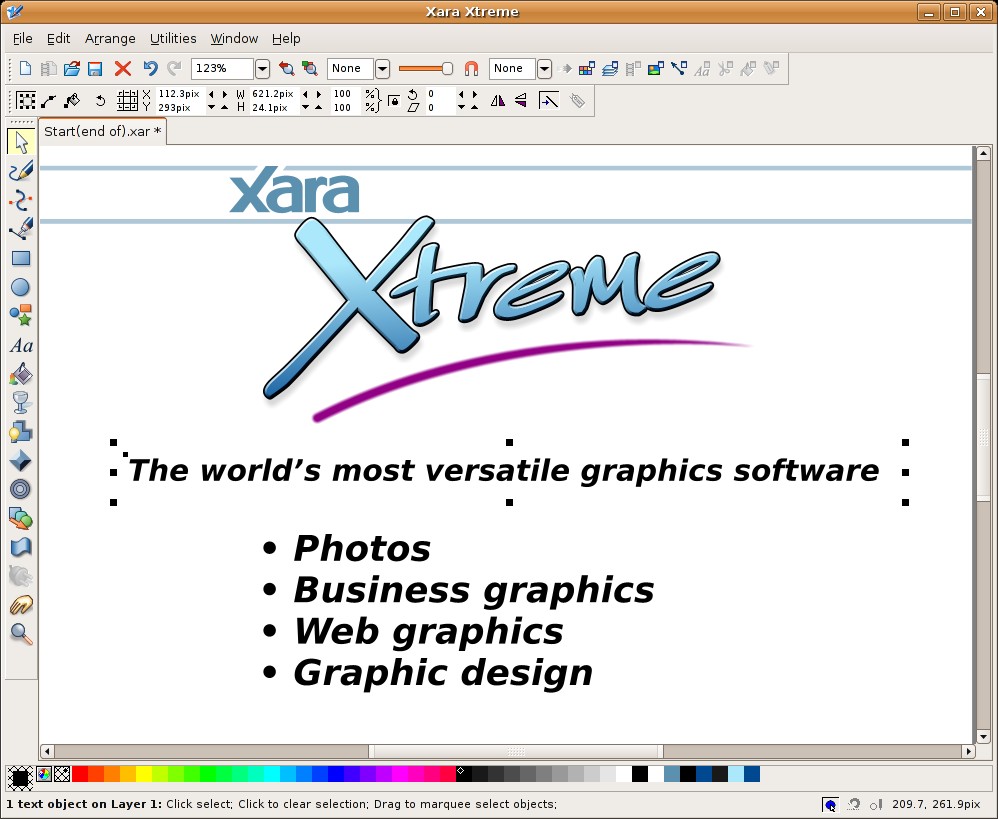
Task: Choose the Selector arrow tool
Action: [21, 142]
